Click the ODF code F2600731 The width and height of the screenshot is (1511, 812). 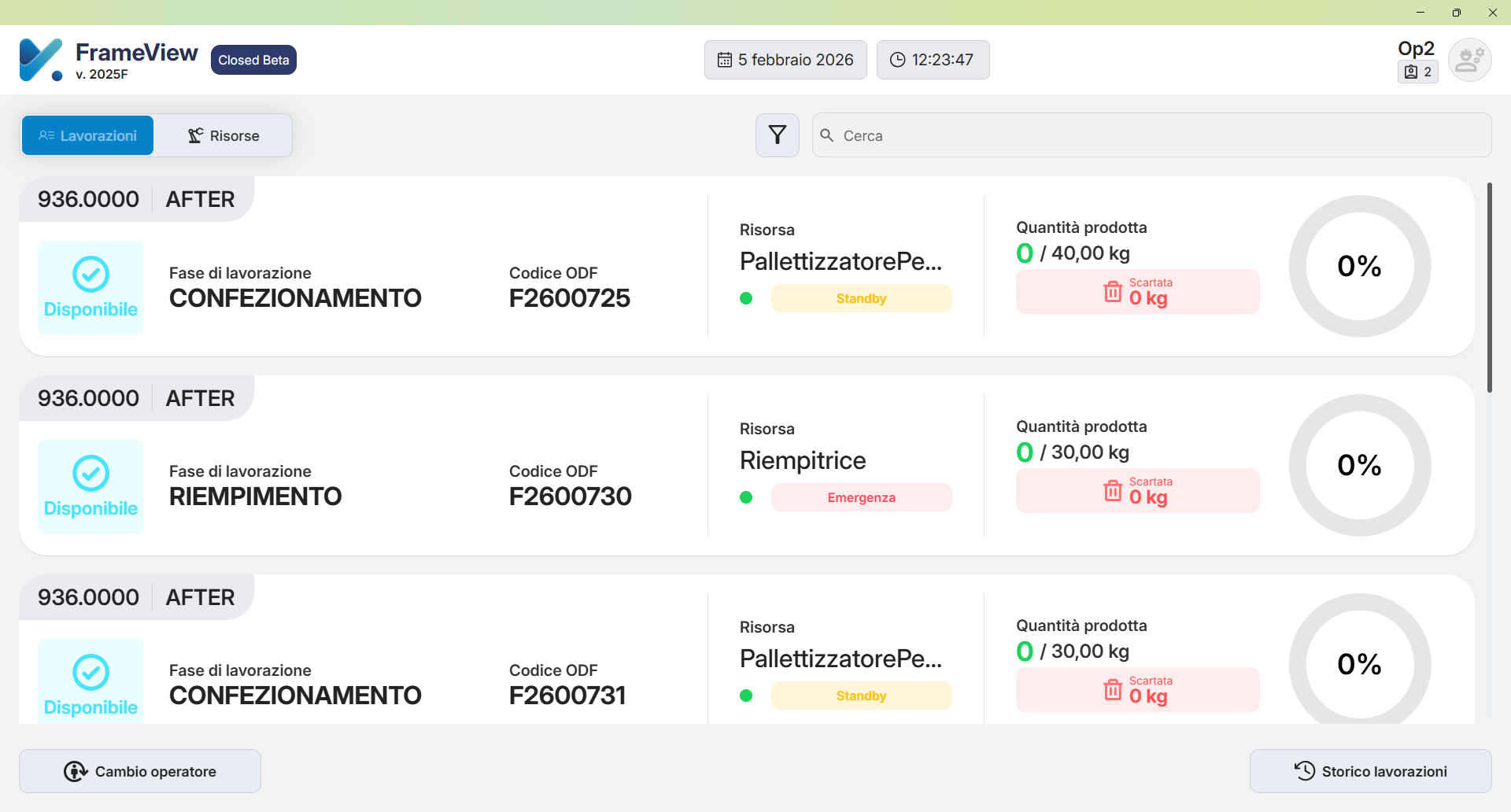(x=567, y=696)
